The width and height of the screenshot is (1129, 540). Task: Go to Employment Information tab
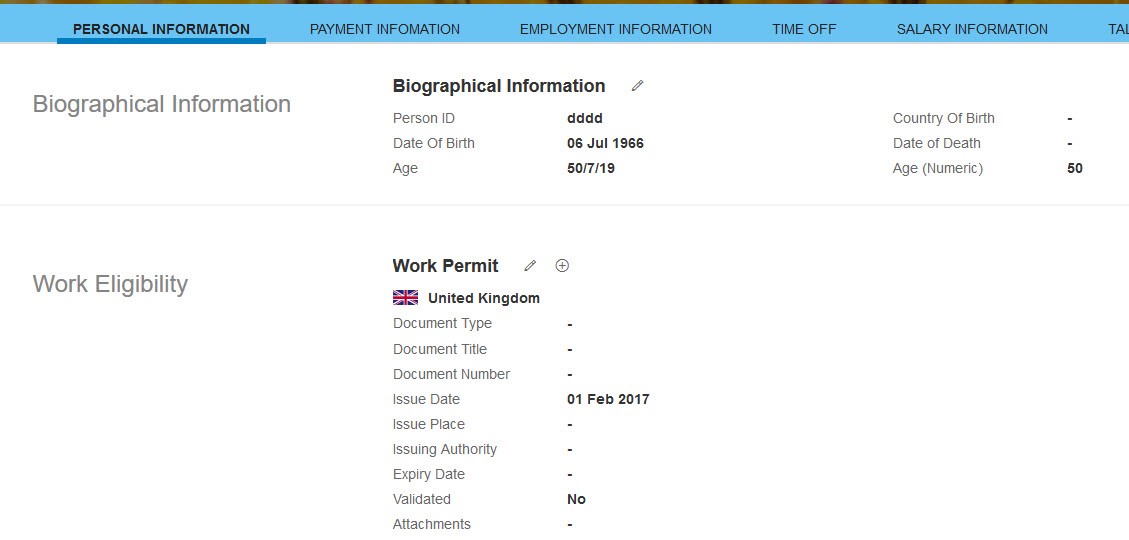click(x=616, y=30)
